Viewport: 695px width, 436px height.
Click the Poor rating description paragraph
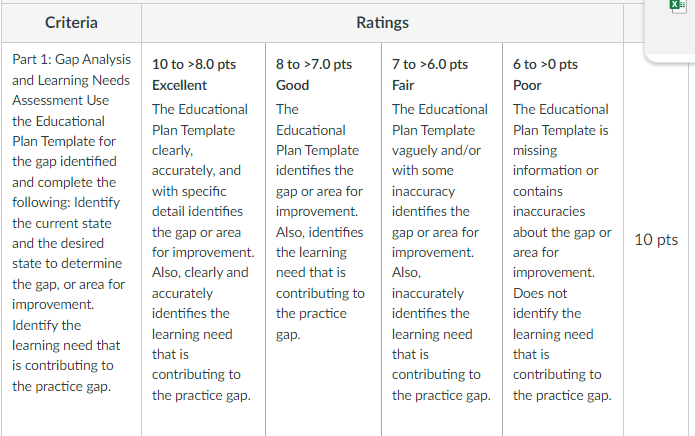click(x=562, y=252)
